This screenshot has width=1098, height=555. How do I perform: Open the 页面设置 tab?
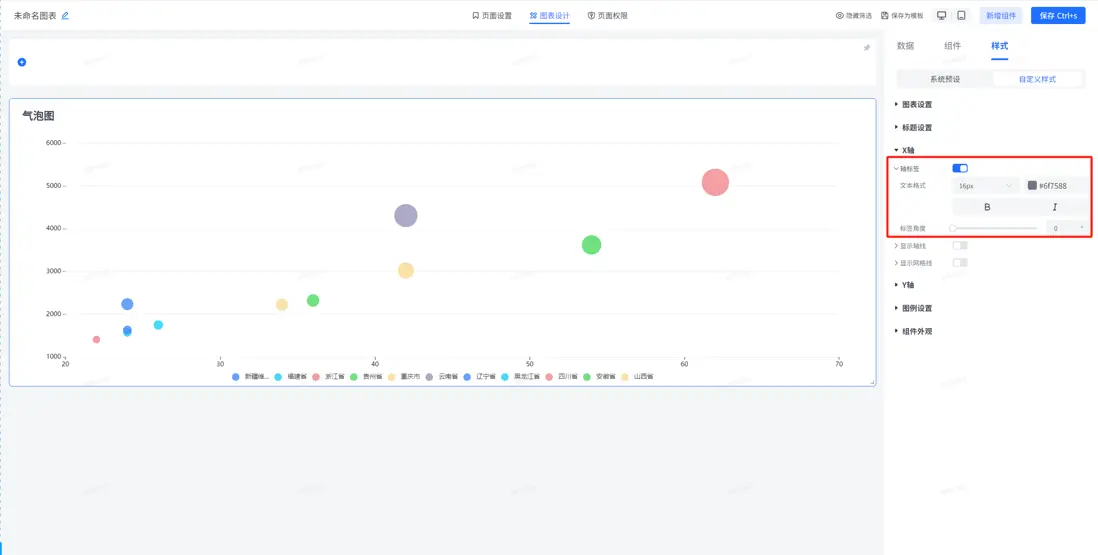point(492,15)
